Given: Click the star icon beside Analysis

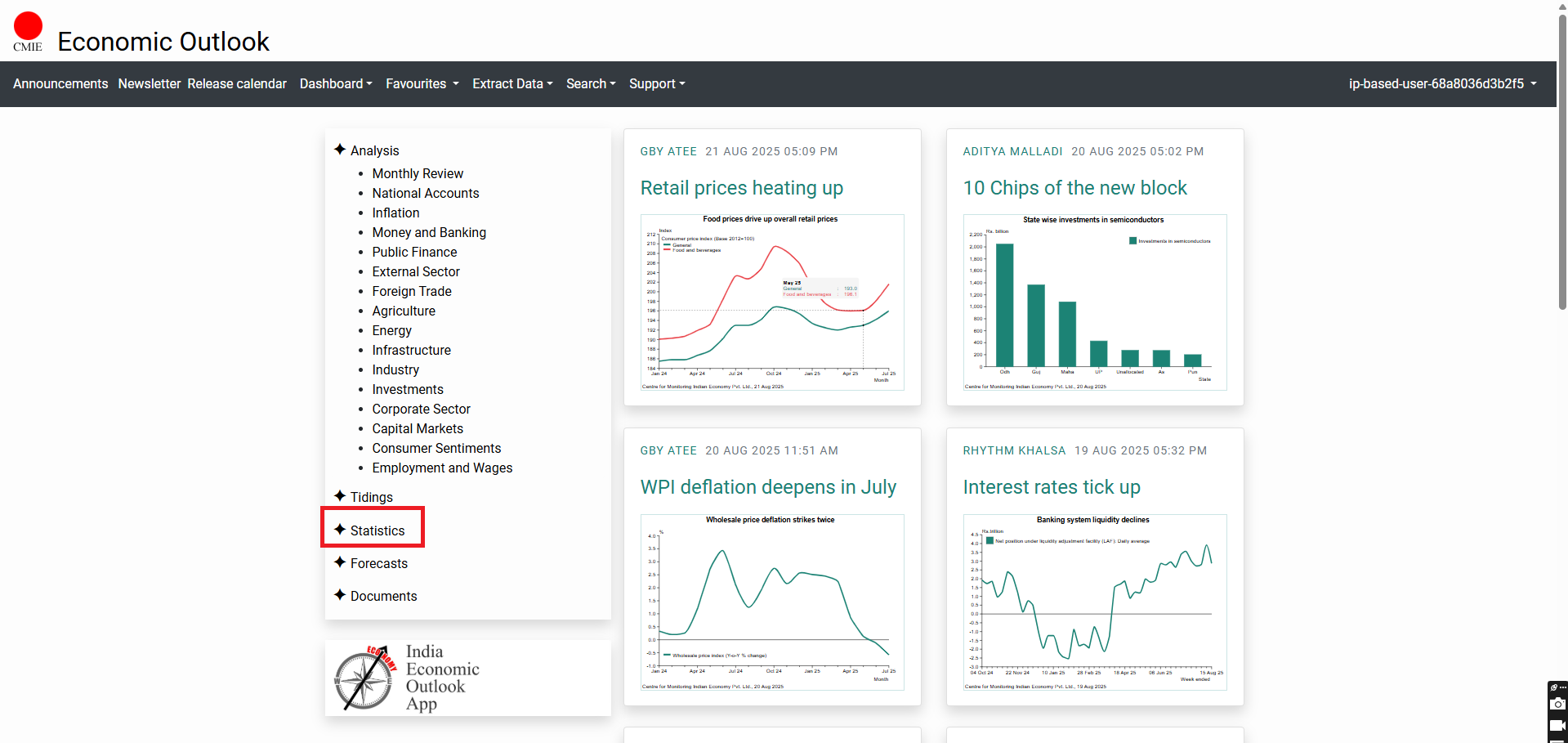Looking at the screenshot, I should pos(340,150).
